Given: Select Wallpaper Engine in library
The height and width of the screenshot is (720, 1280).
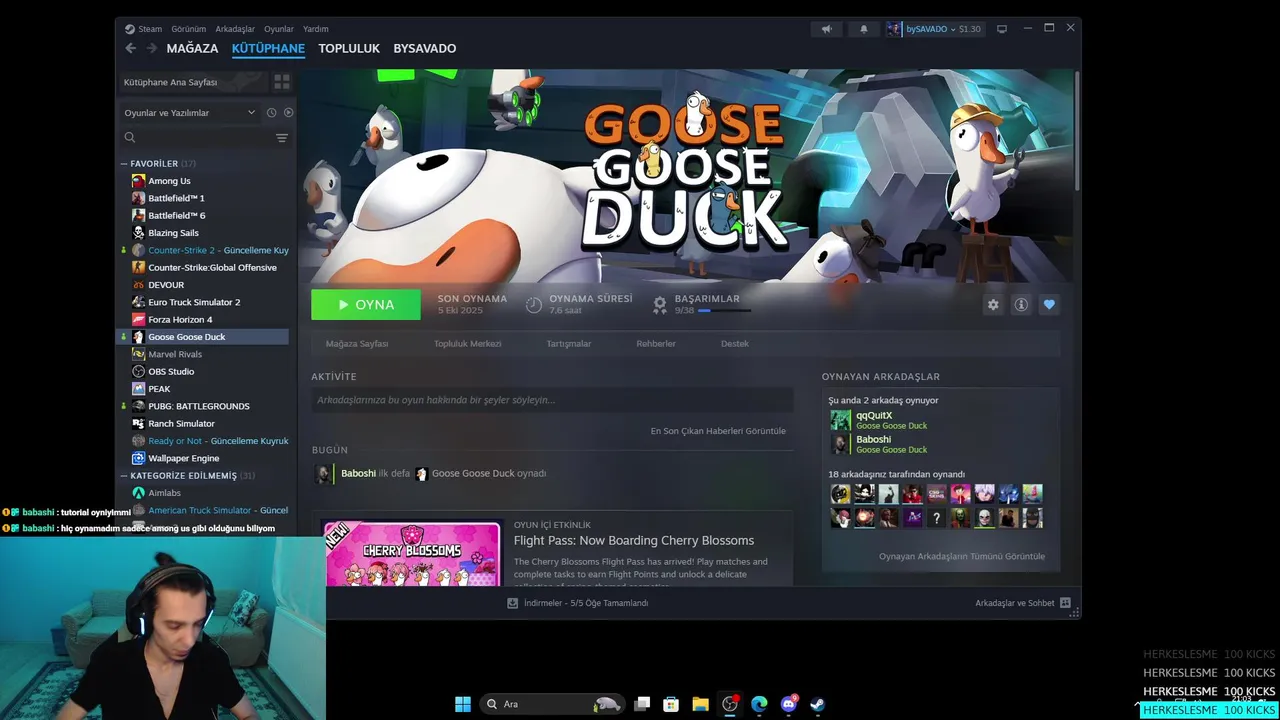Looking at the screenshot, I should pos(183,458).
